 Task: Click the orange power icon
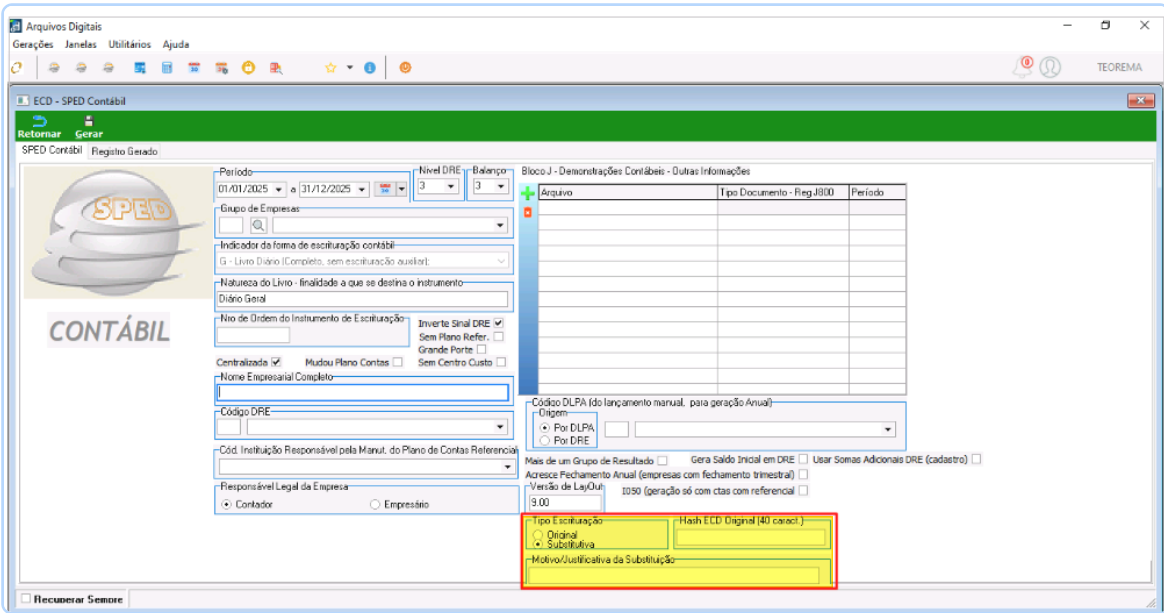(405, 68)
